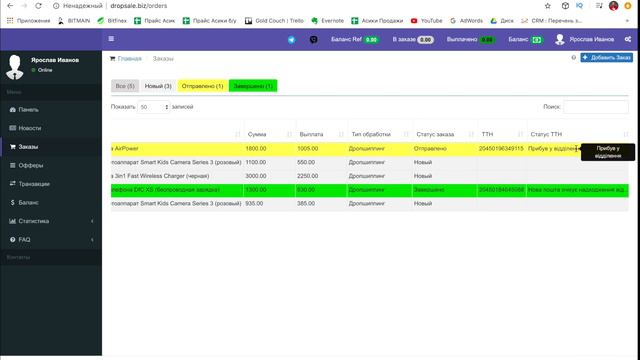The image size is (640, 360).
Task: Click the user avatar in top bar
Action: tap(560, 39)
